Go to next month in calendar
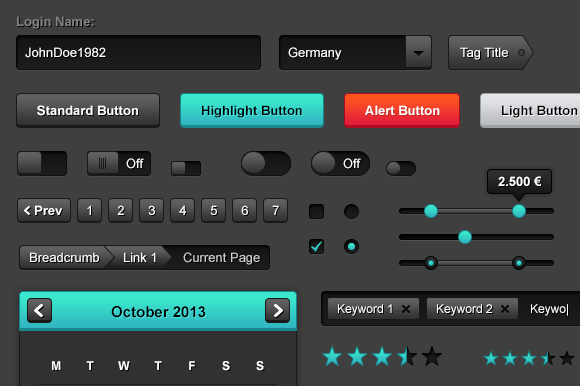Screen dimensions: 580x386 (277, 311)
